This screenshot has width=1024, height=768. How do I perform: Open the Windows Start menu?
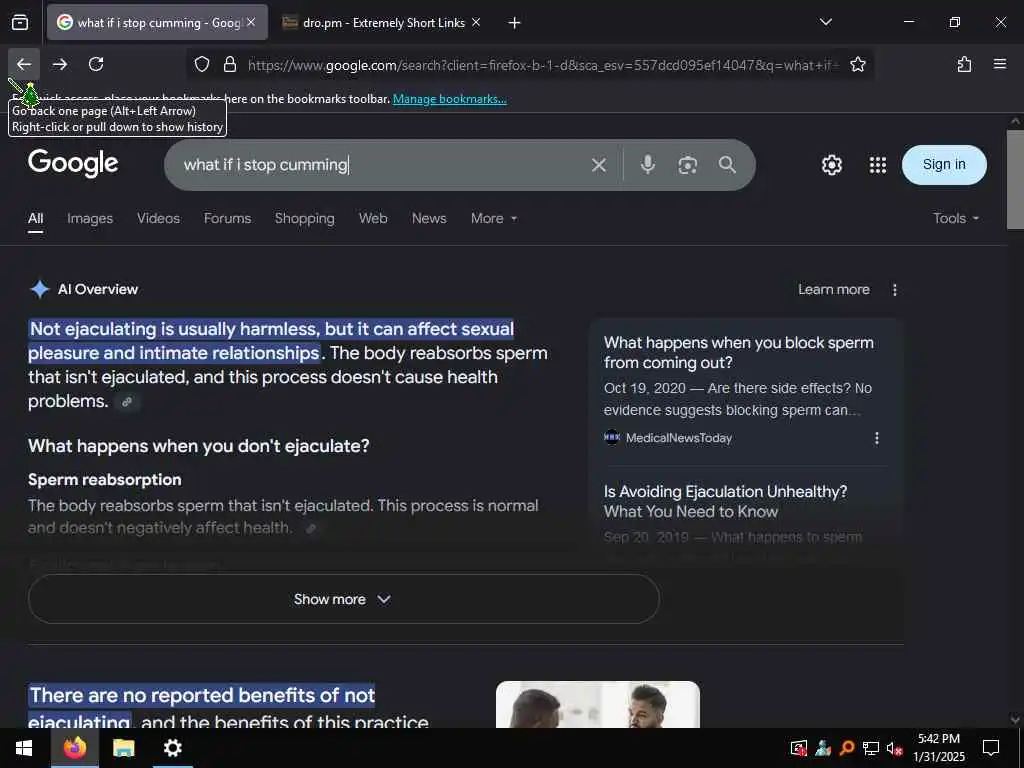tap(24, 748)
